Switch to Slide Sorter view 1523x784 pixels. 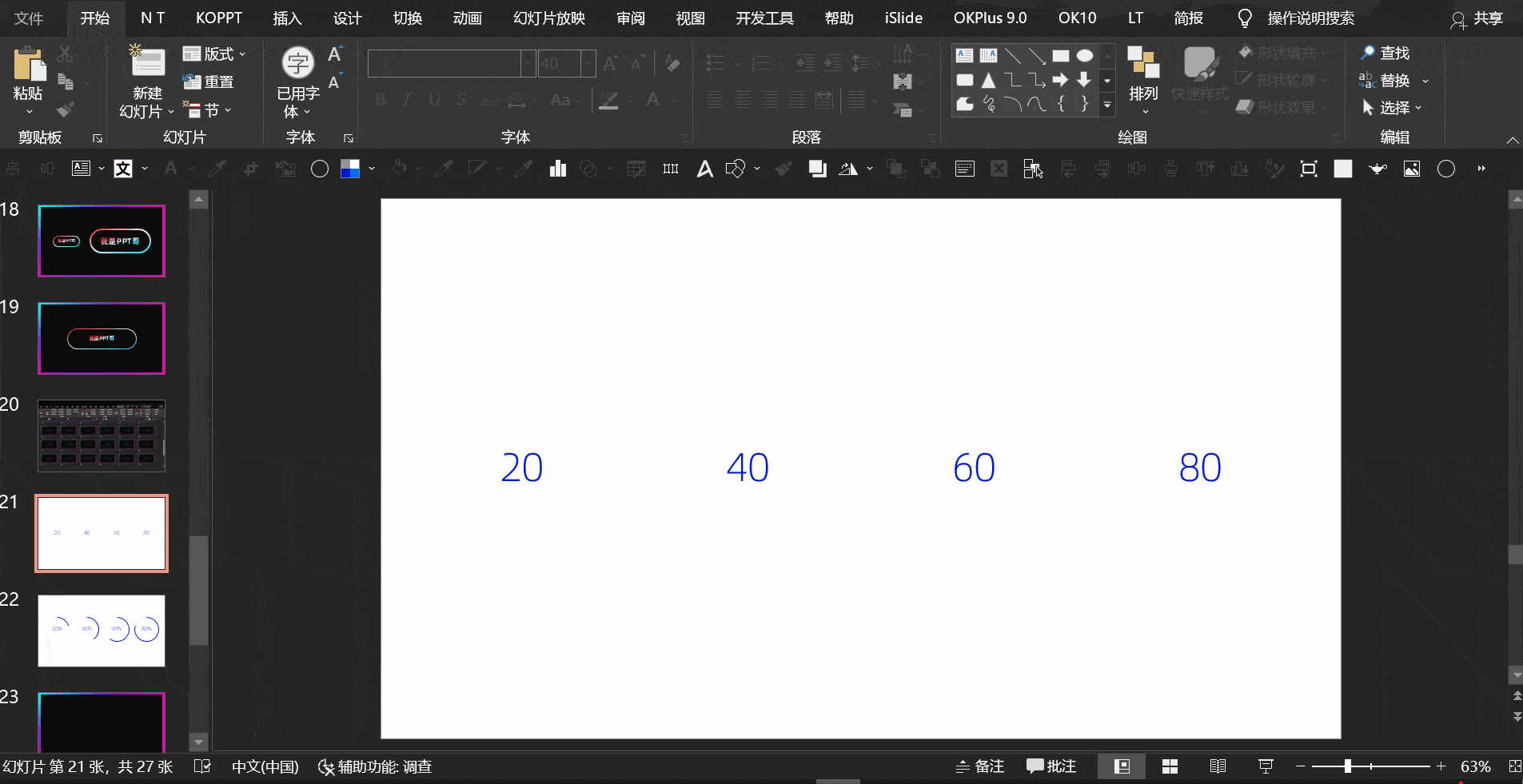[1170, 766]
